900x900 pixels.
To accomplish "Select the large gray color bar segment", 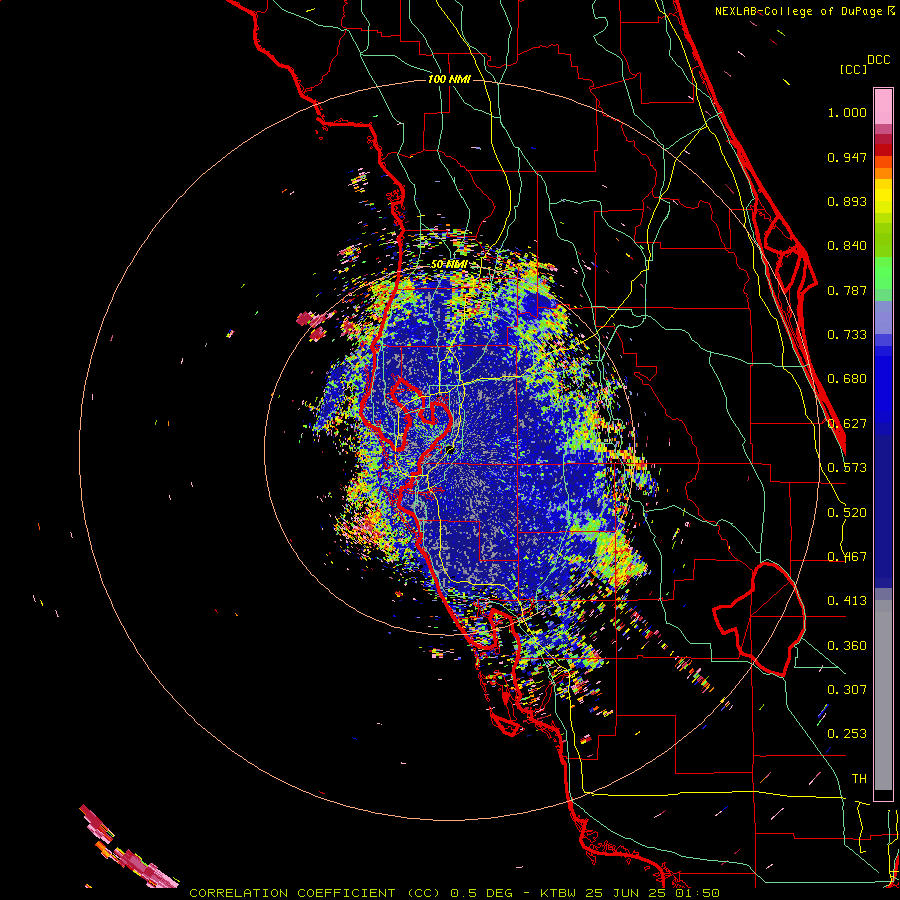I will [x=883, y=695].
